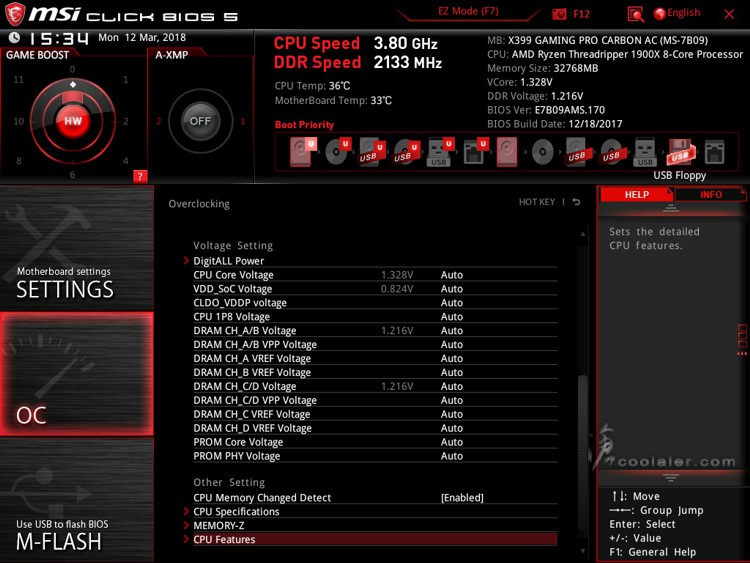Select the legacy USB hard disk boot icon

click(577, 152)
